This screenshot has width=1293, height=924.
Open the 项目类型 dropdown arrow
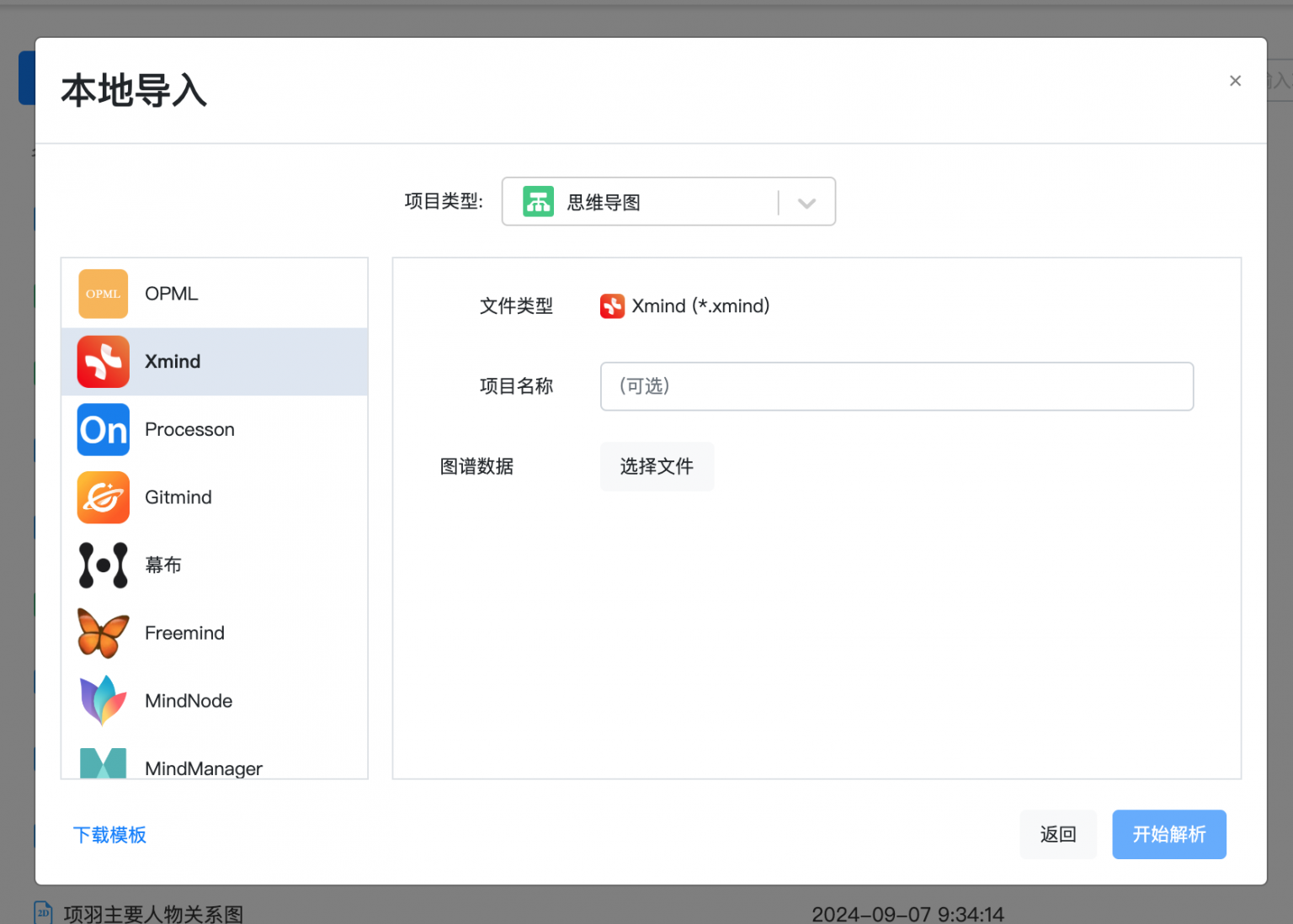[806, 203]
